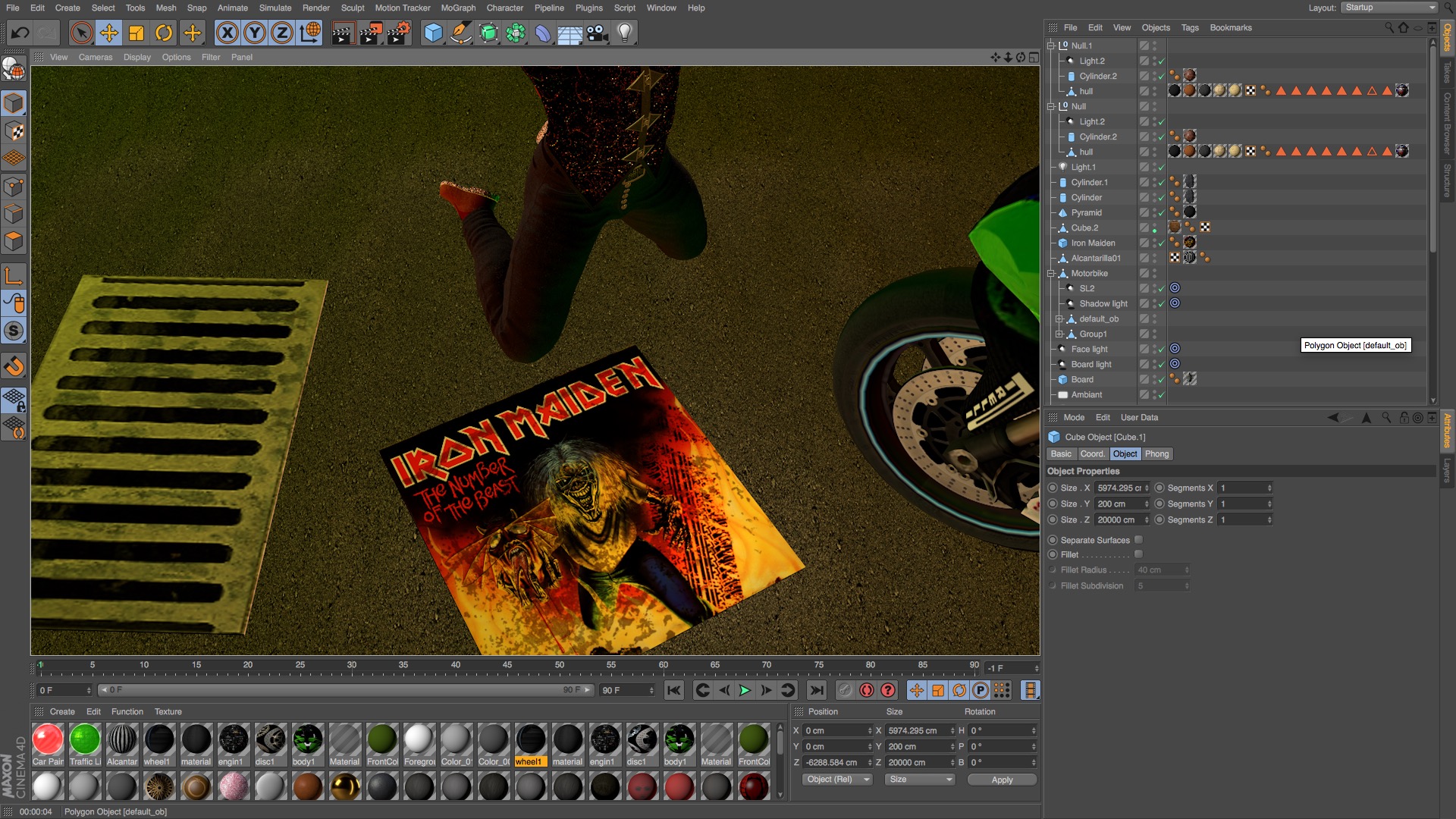Toggle the X-axis lock icon
This screenshot has height=819, width=1456.
(227, 33)
